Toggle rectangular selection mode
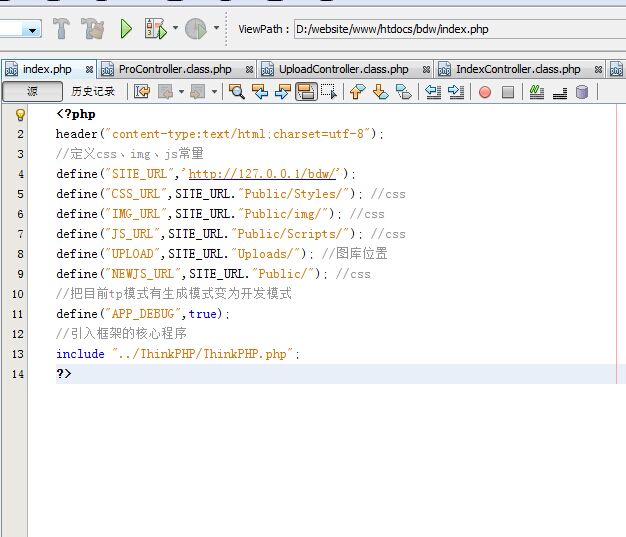626x537 pixels. [x=329, y=92]
